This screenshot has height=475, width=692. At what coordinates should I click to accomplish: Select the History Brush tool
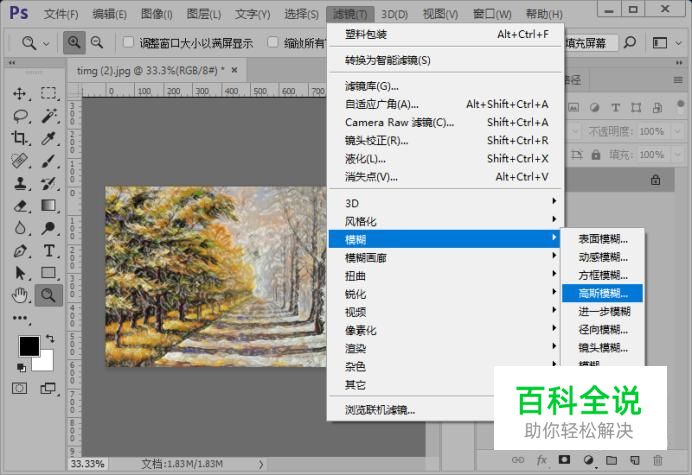pos(49,183)
